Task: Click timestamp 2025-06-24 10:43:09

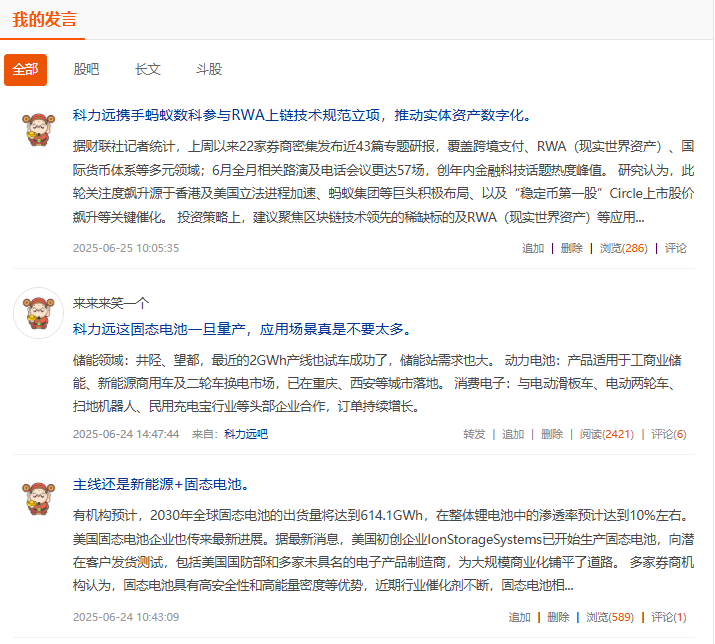Action: (x=126, y=618)
